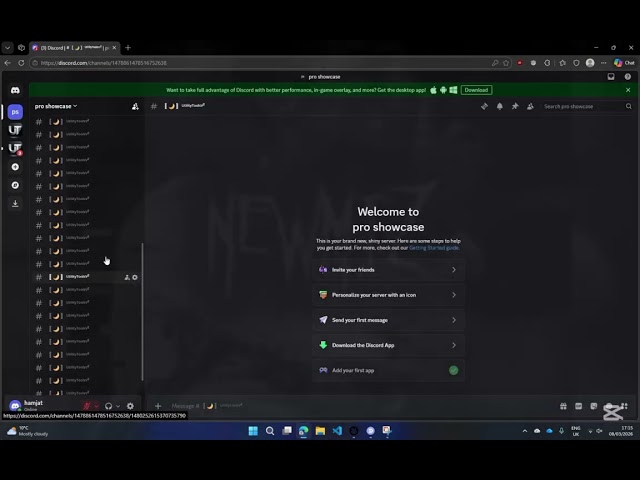Click the Download Apps icon in server bar
Viewport: 640px width, 480px height.
click(15, 203)
